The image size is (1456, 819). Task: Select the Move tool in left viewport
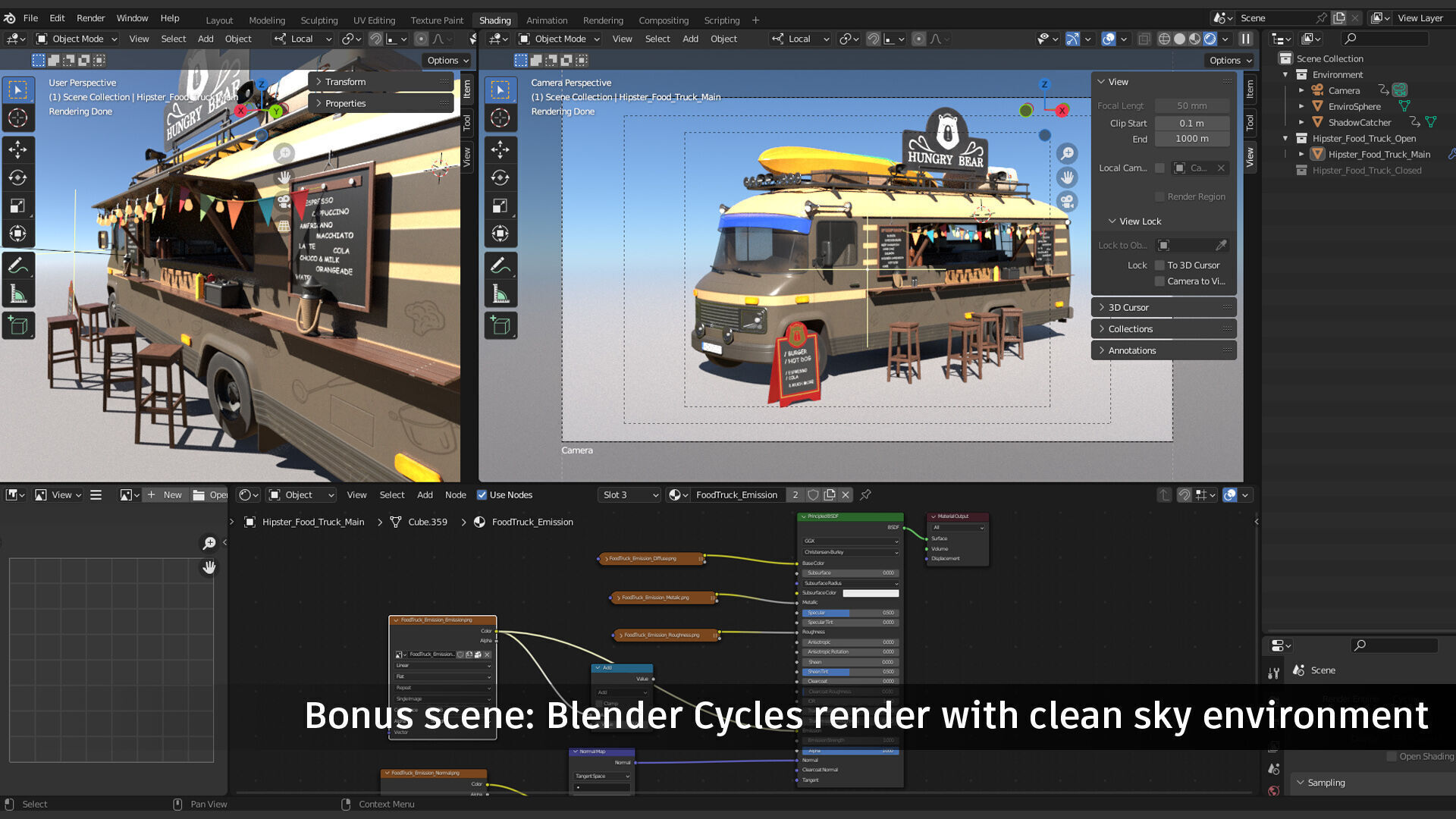(17, 149)
